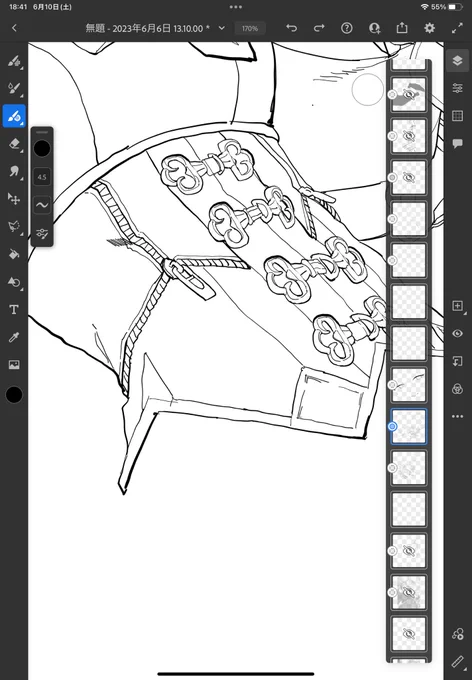This screenshot has width=472, height=680.
Task: Open the Comments panel
Action: pos(457,144)
